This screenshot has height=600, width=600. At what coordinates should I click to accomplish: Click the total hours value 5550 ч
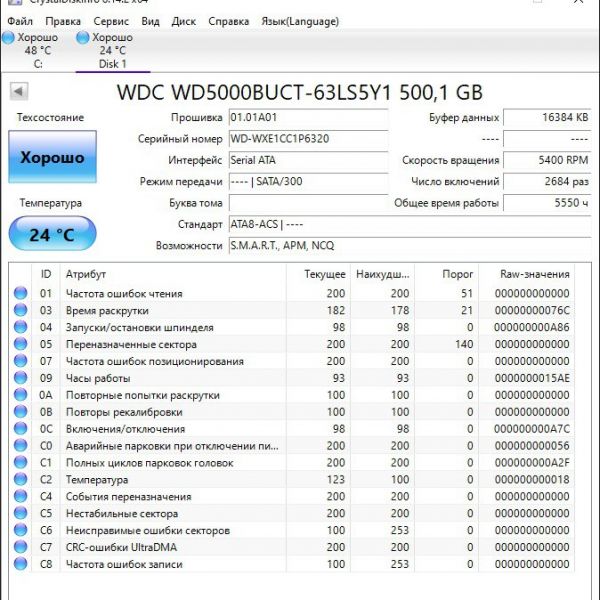pyautogui.click(x=547, y=203)
